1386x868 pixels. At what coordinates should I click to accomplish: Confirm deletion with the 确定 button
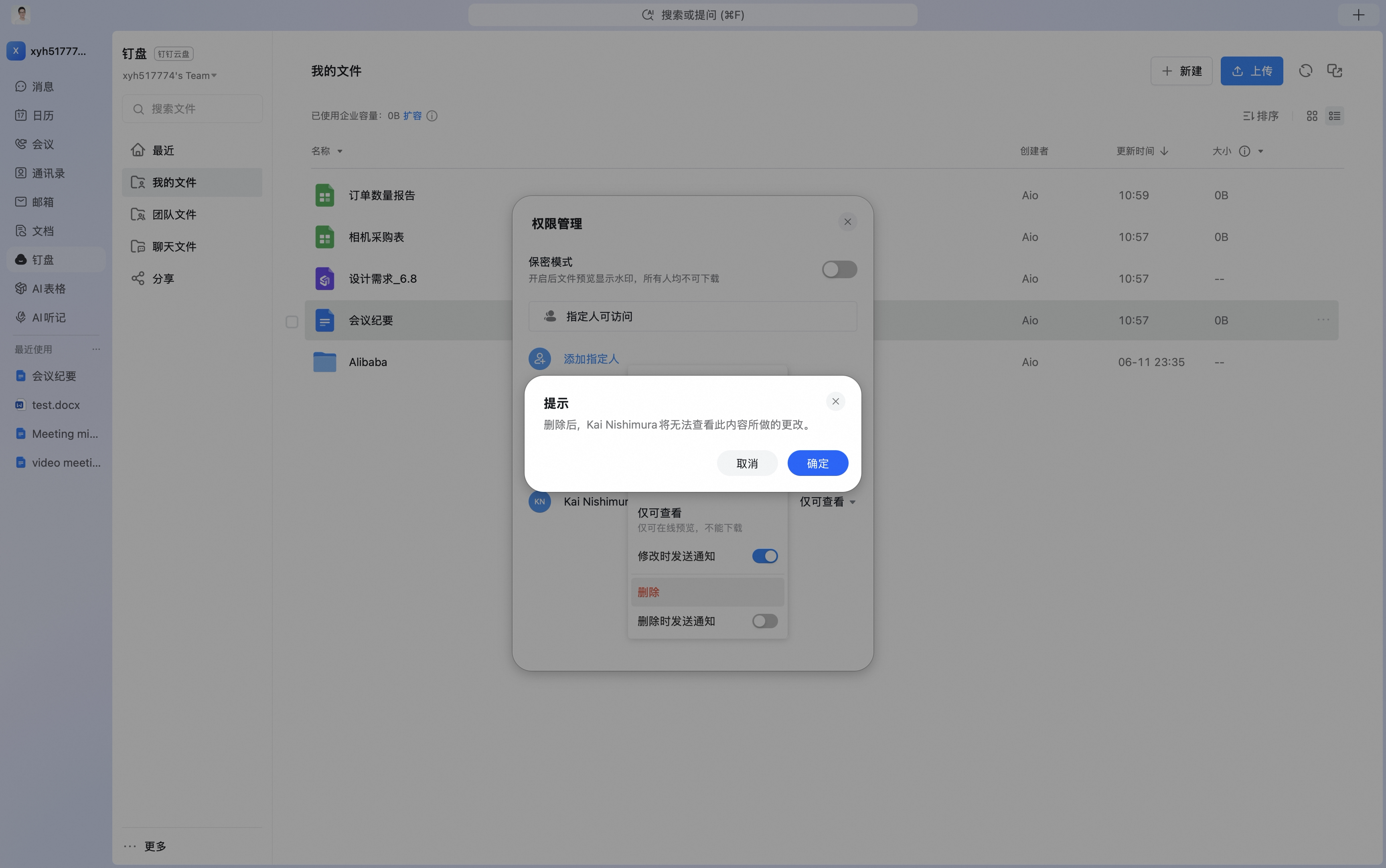818,463
